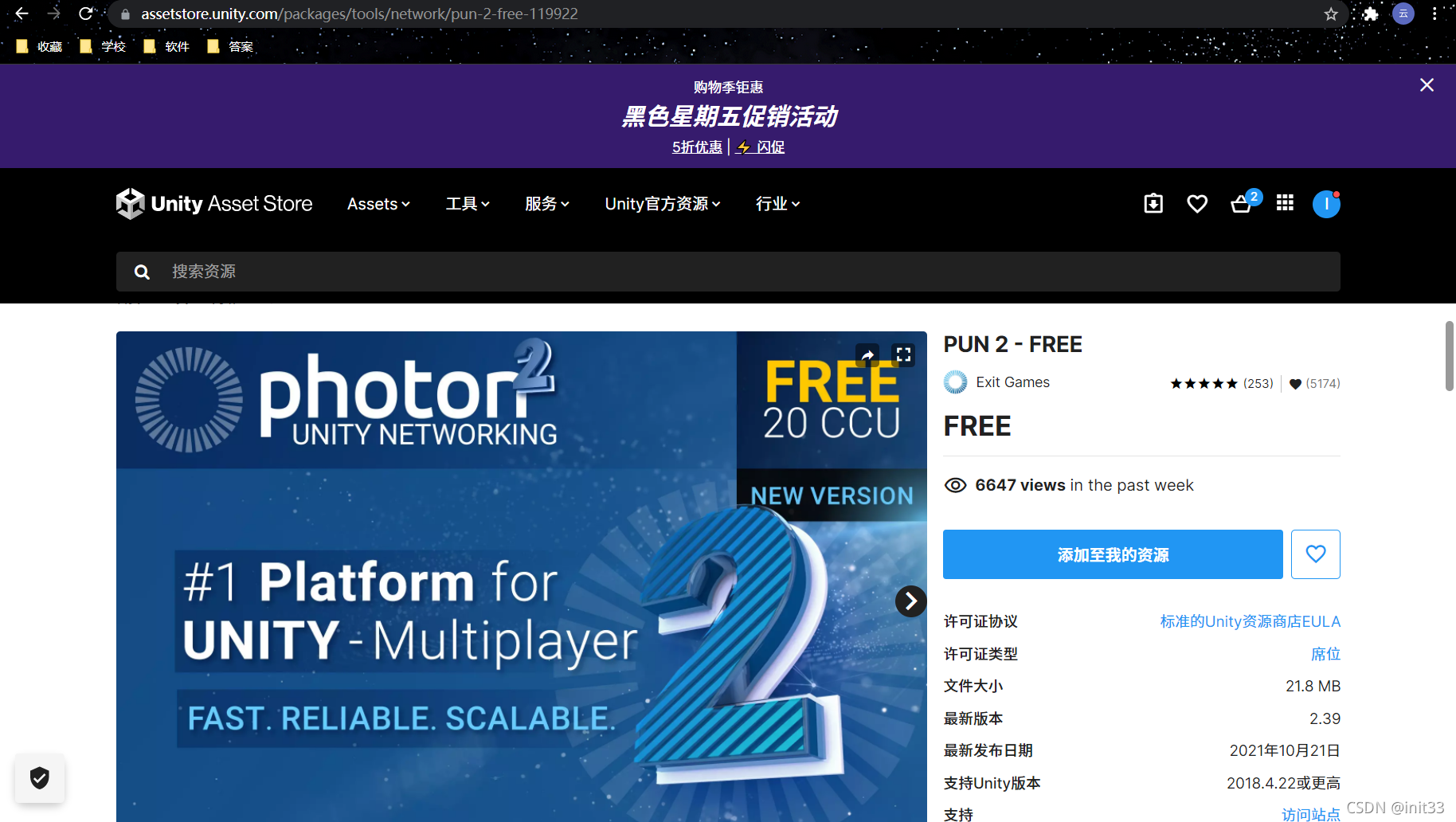Expand the 工具 menu
1456x822 pixels.
[x=468, y=204]
